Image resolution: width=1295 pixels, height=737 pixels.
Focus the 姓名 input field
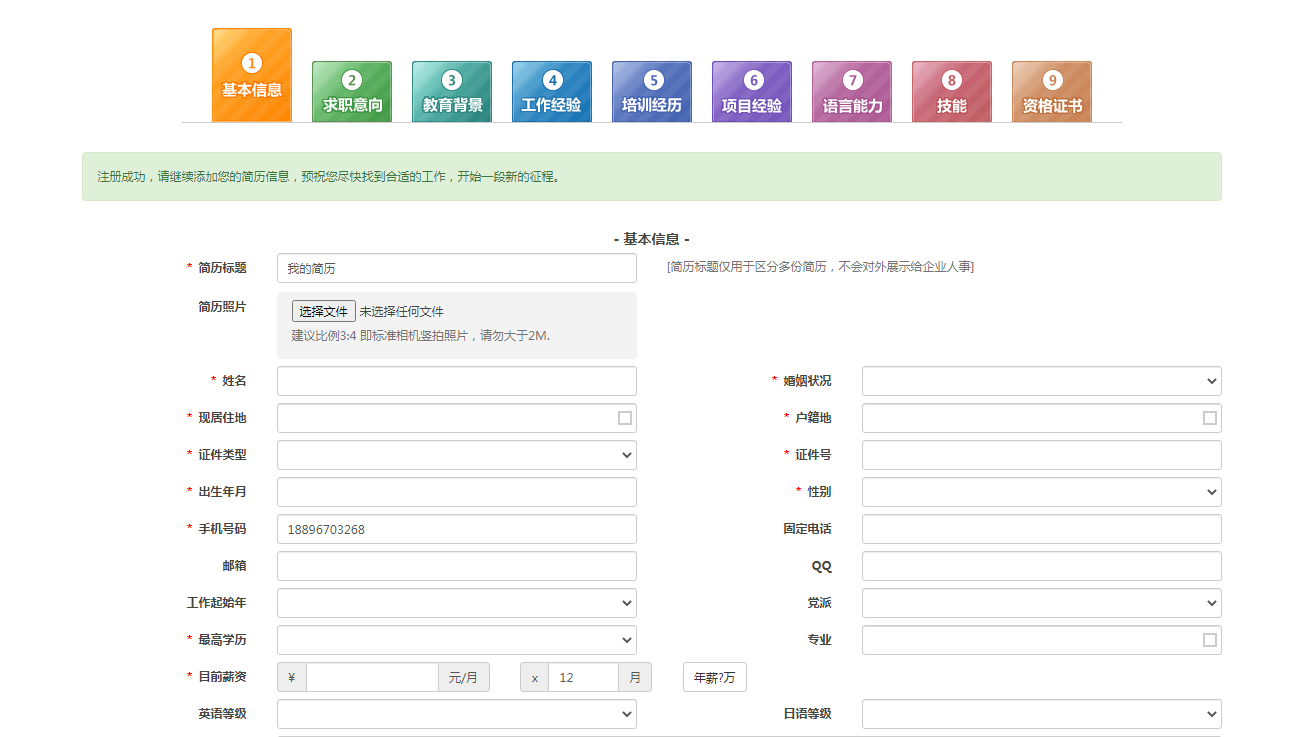[457, 381]
